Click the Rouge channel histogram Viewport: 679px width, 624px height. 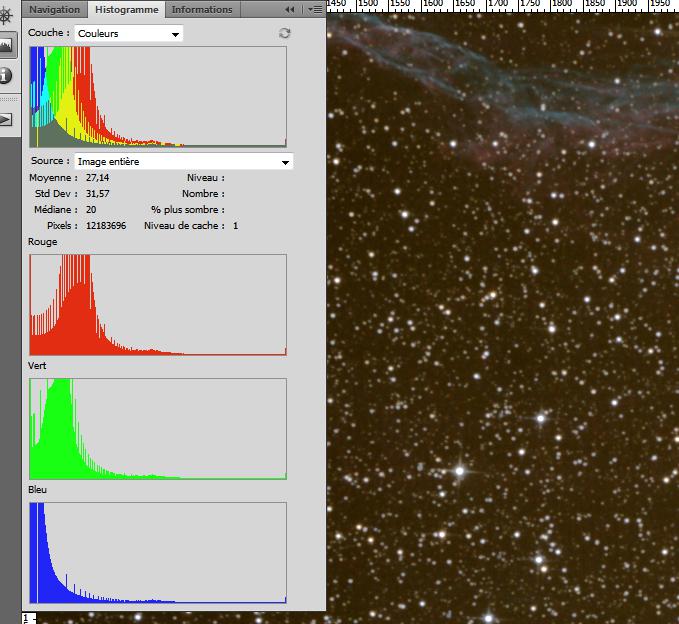pos(158,305)
